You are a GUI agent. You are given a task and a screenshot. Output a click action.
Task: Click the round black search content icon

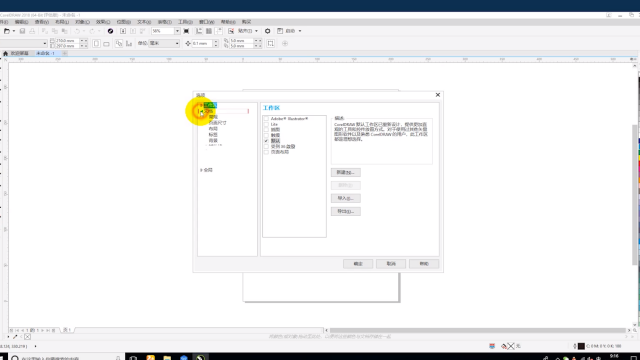click(x=110, y=31)
